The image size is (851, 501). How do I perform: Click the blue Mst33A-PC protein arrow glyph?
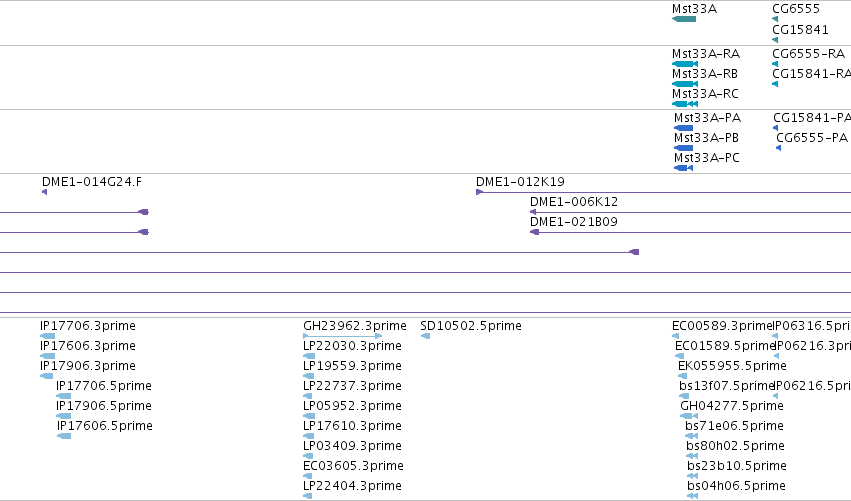pos(683,168)
